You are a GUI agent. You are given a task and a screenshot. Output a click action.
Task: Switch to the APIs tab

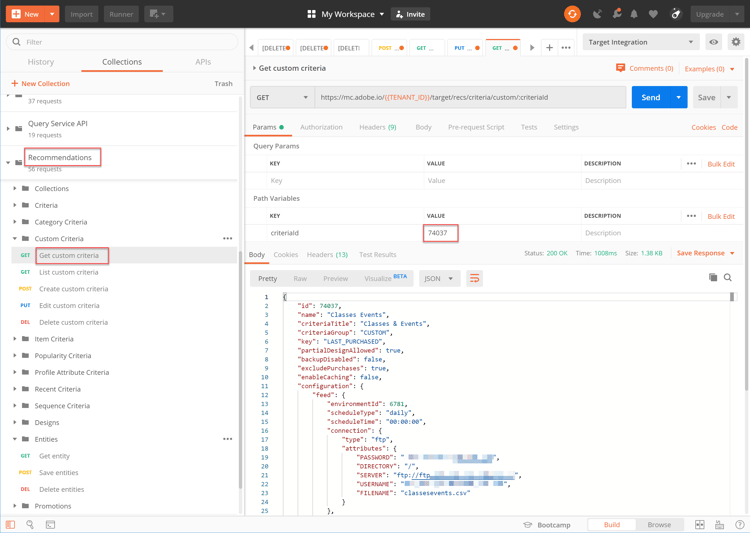point(203,62)
